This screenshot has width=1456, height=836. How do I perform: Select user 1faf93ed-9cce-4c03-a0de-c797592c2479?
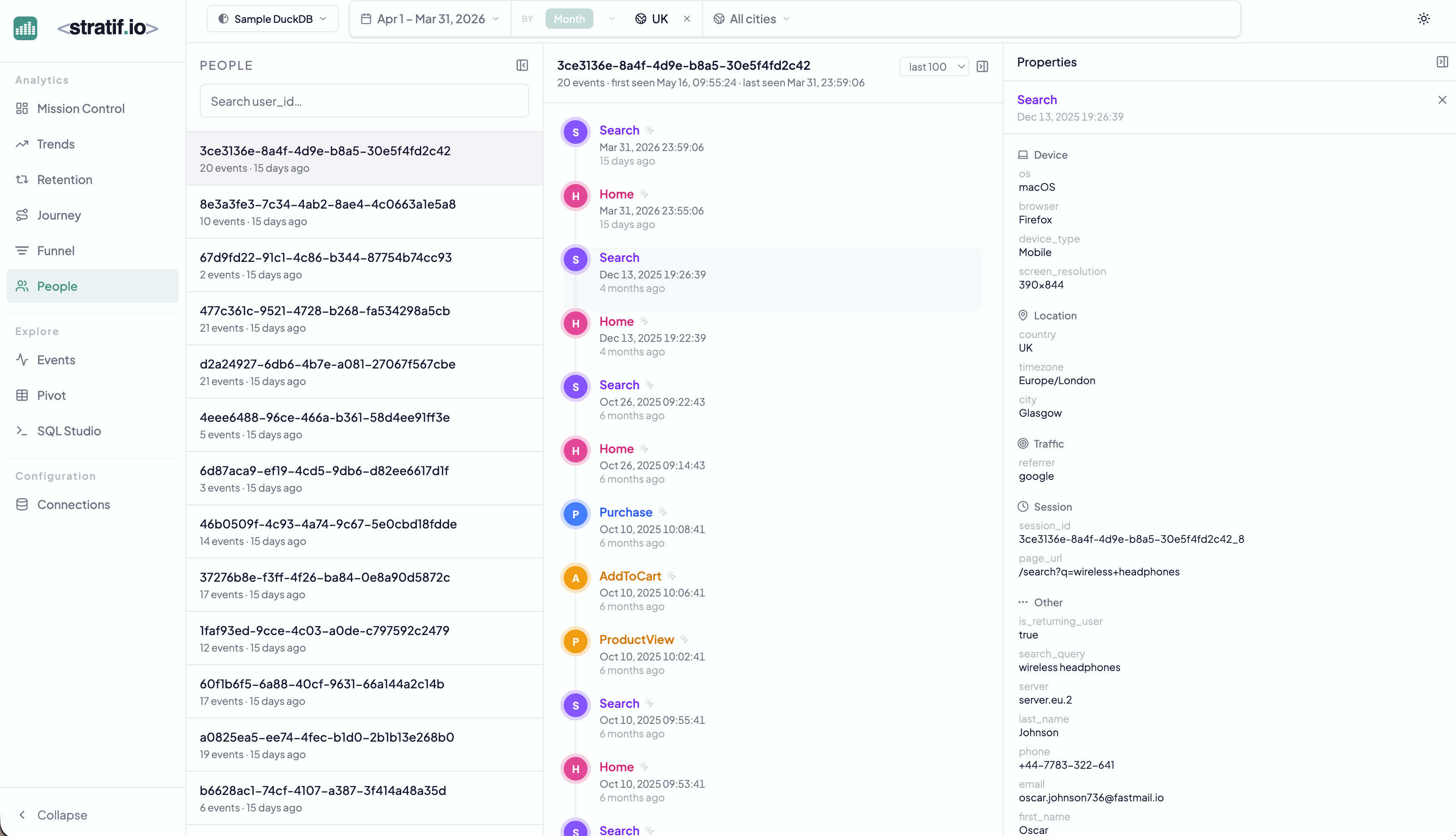point(364,638)
